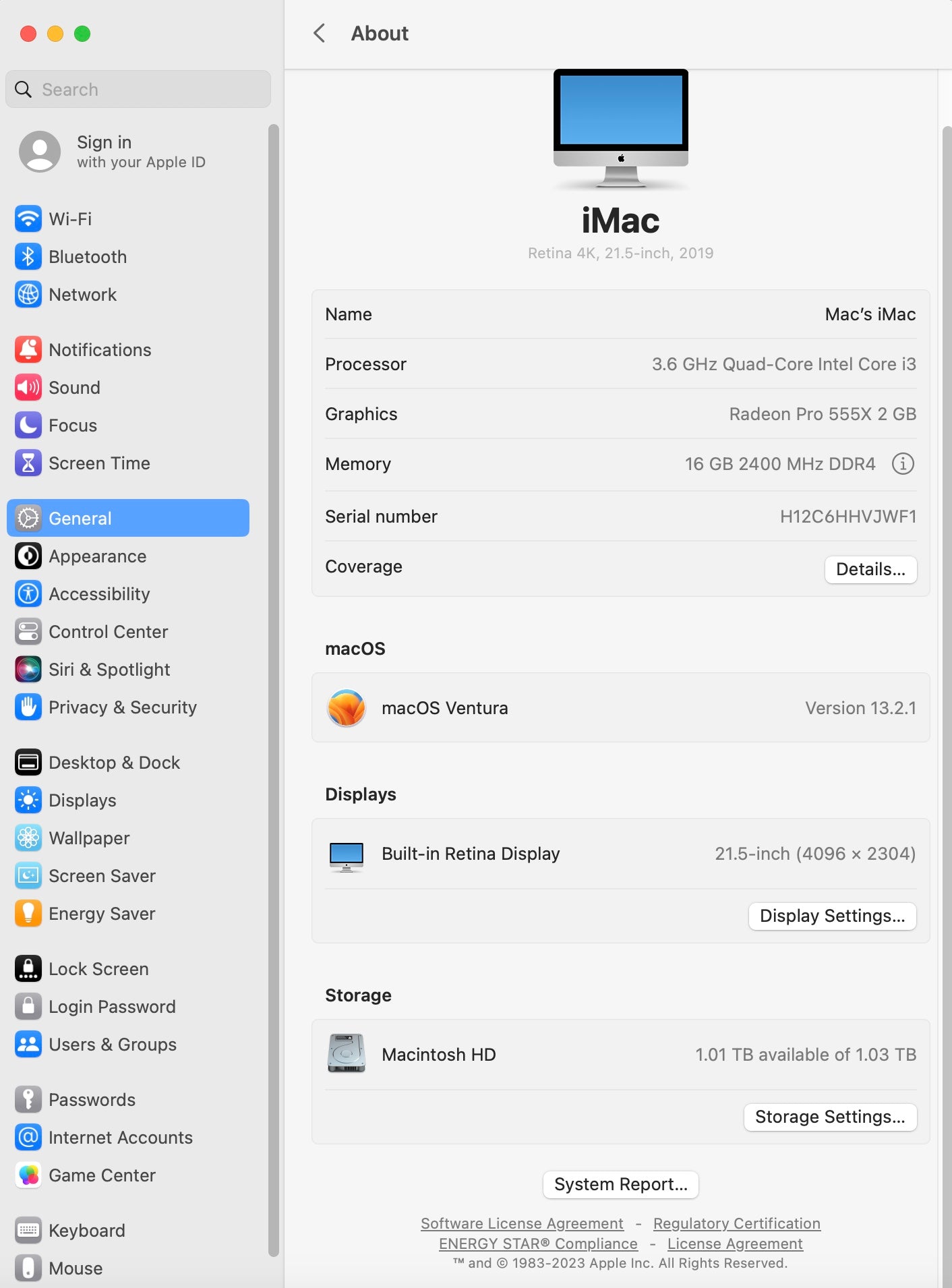Click the Screen Time hourglass icon
This screenshot has height=1288, width=952.
(x=28, y=463)
